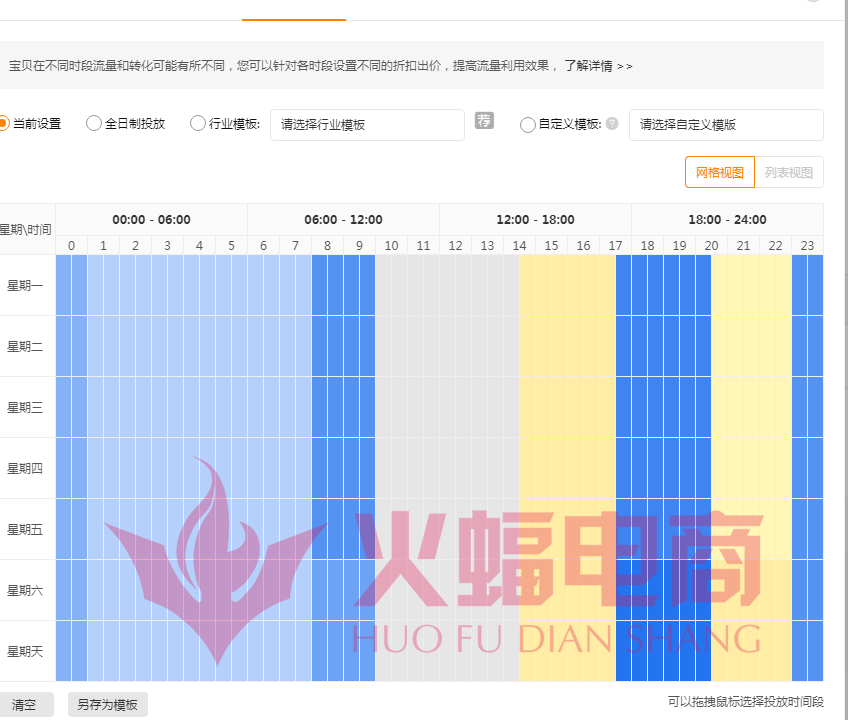The image size is (848, 720).
Task: Select the 星期四 row label
Action: pyautogui.click(x=25, y=468)
